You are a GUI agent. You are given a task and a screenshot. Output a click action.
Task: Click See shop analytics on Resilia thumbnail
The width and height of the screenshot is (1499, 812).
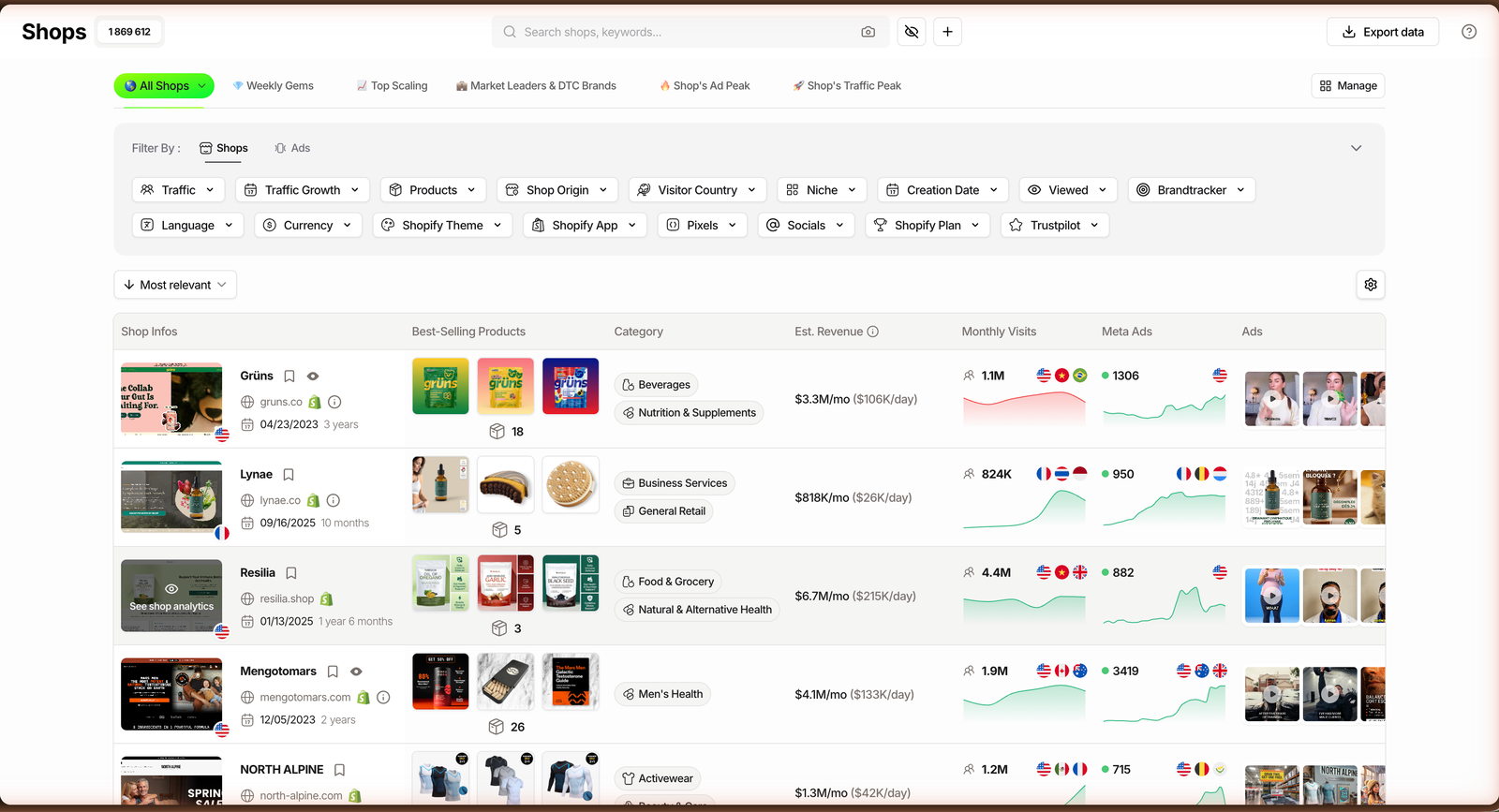[171, 596]
